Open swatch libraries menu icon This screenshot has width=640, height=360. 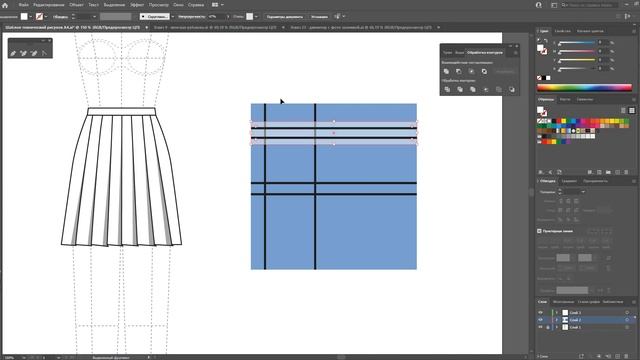point(541,172)
